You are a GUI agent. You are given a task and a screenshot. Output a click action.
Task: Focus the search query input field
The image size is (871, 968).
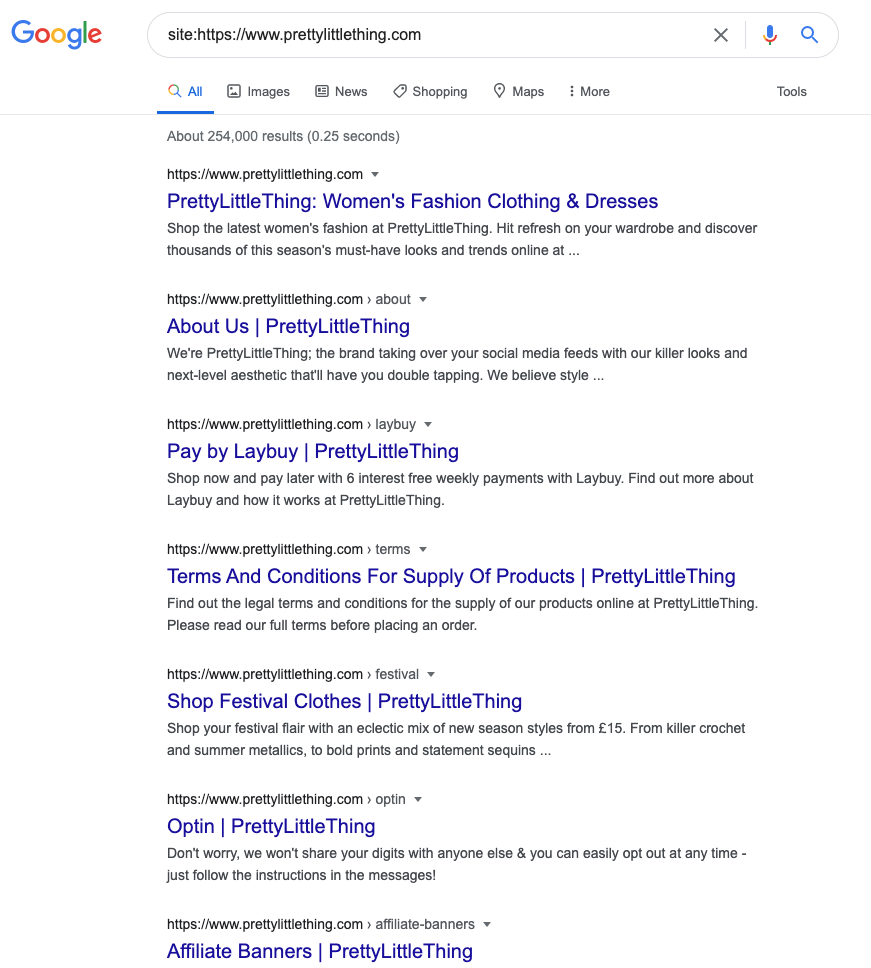point(432,35)
